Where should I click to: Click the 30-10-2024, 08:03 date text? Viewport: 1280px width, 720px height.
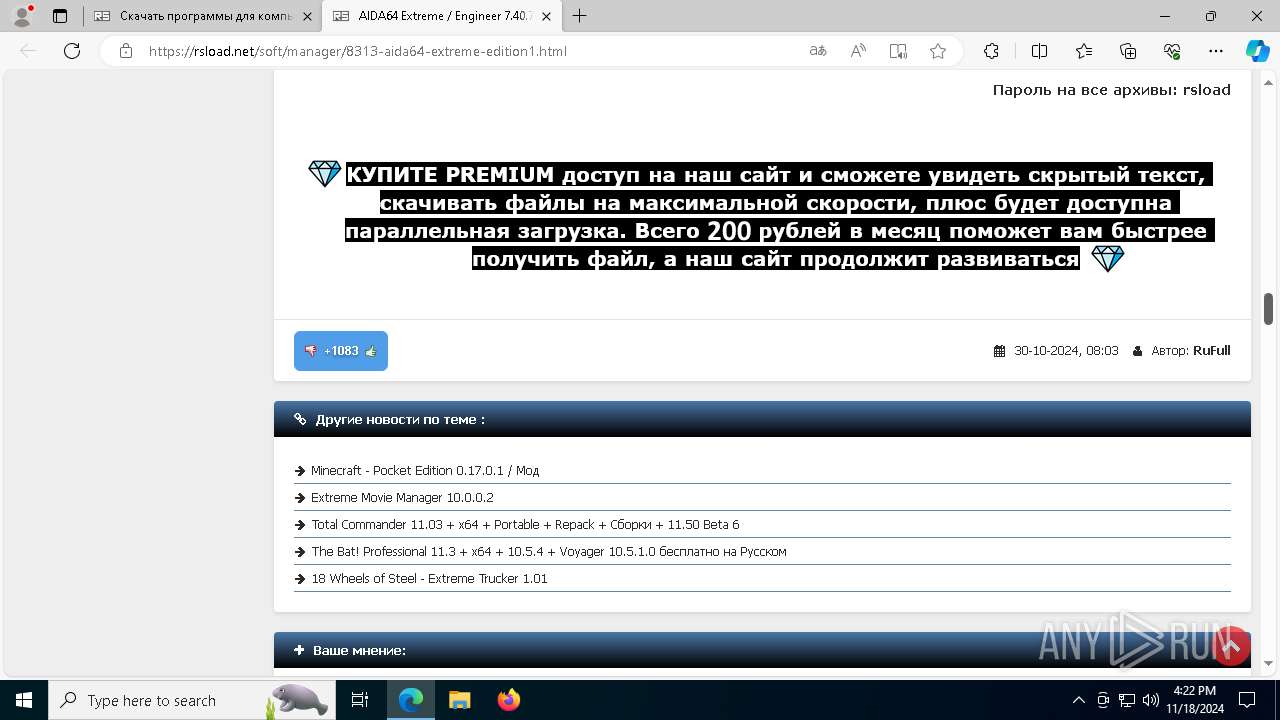coord(1066,351)
